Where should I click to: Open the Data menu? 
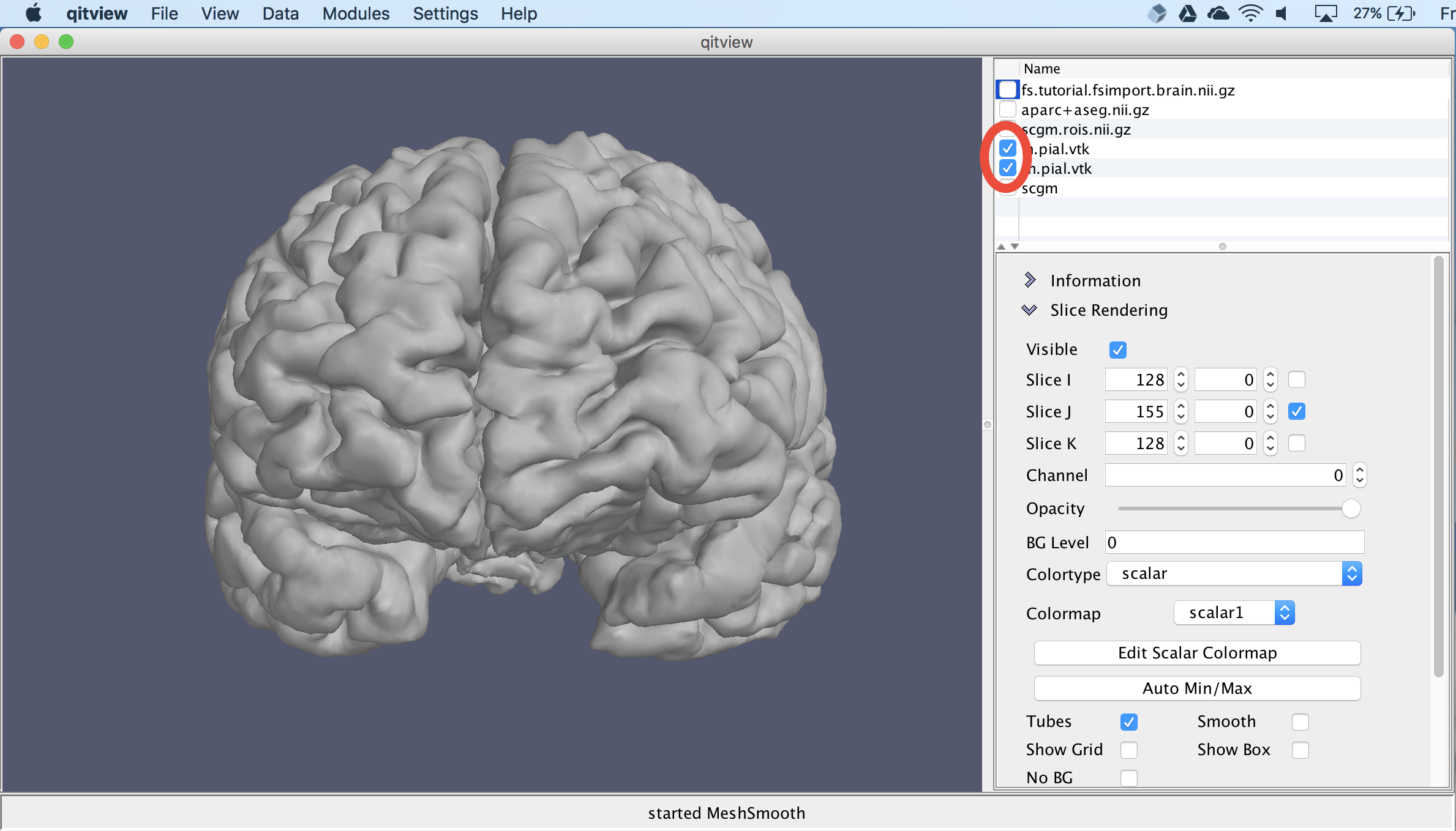click(280, 13)
